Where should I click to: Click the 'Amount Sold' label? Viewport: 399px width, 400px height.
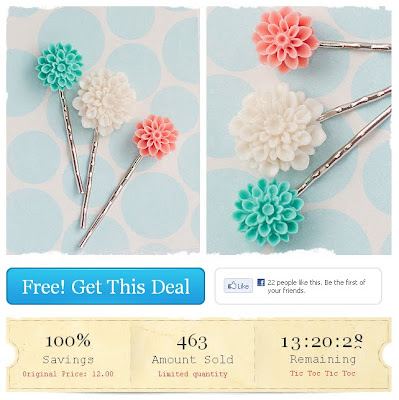click(193, 360)
